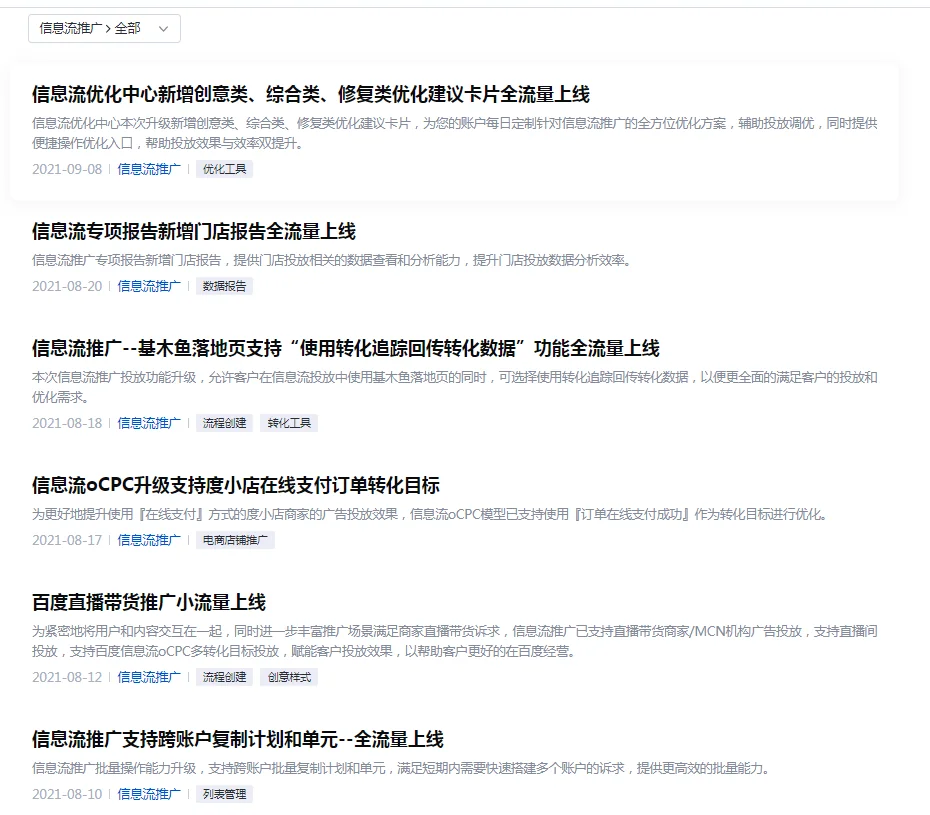The width and height of the screenshot is (930, 815).
Task: Click summary text starting 本次信息流推广投放功能升级
Action: (x=455, y=387)
